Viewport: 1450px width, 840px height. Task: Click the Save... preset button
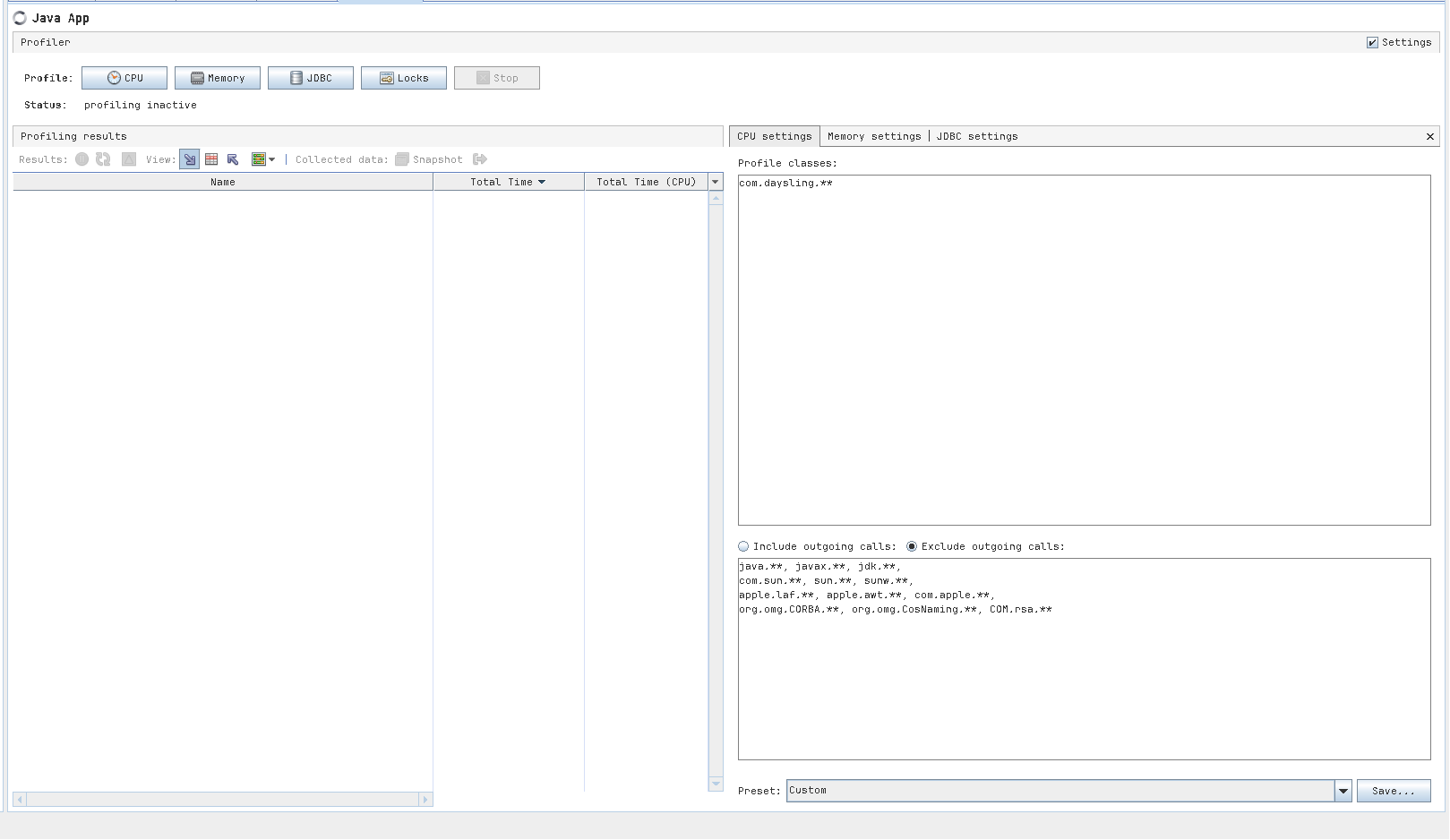(1394, 791)
